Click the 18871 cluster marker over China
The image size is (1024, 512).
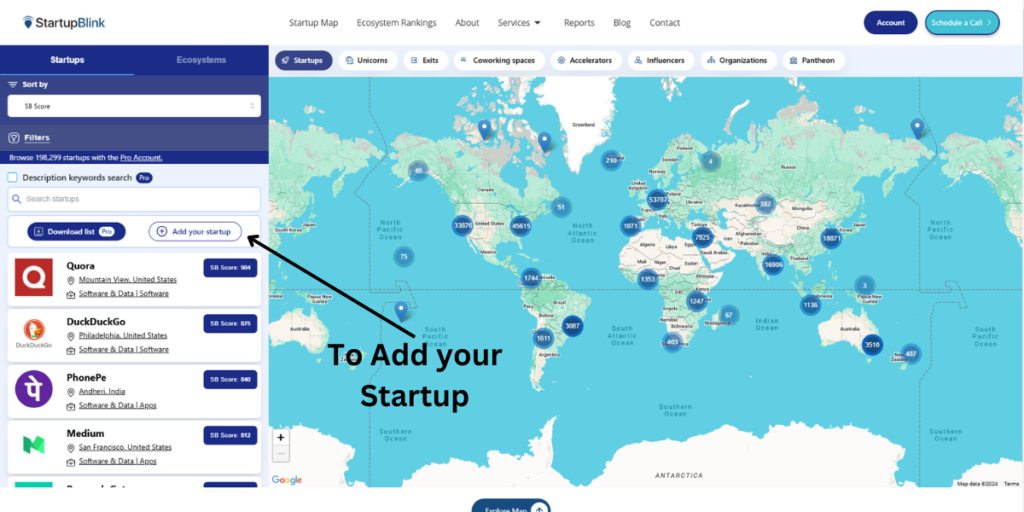830,238
